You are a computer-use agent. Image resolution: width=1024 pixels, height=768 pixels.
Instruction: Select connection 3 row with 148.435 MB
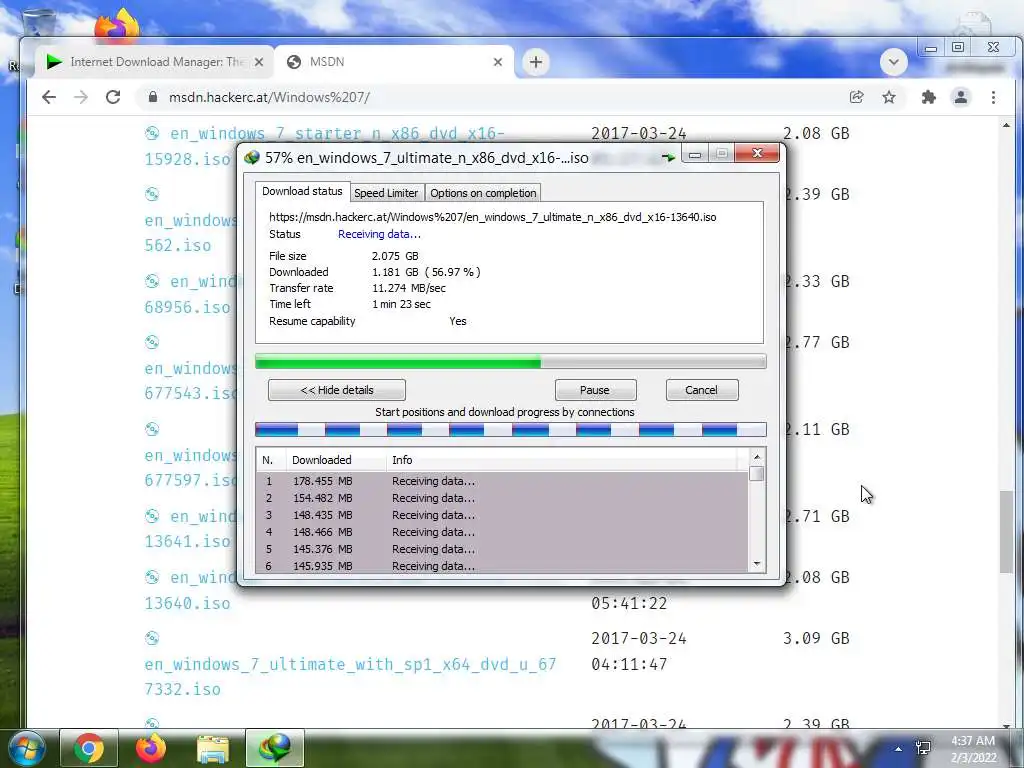coord(502,515)
